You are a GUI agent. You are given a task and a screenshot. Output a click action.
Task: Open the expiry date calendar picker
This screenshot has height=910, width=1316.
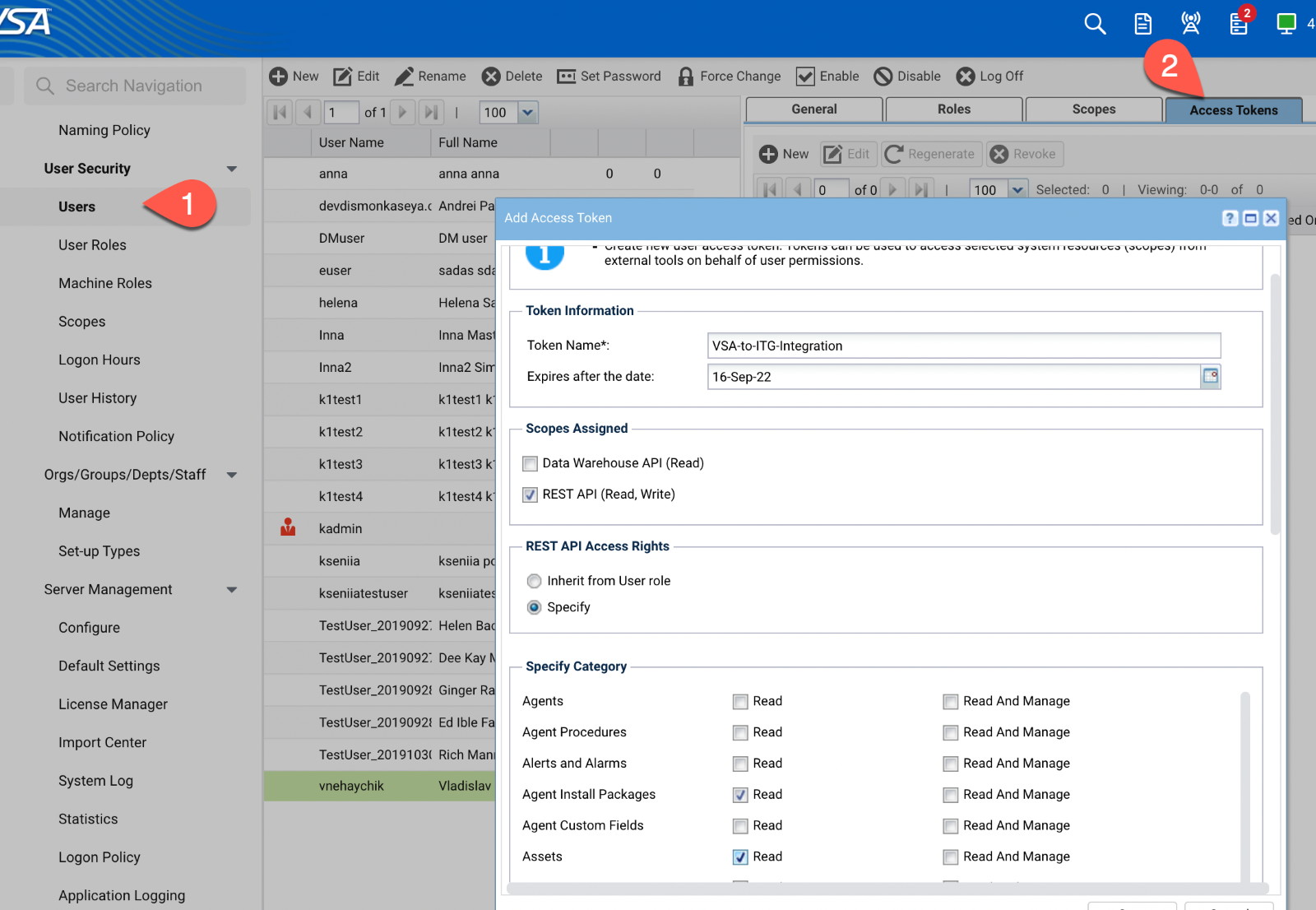[1211, 376]
